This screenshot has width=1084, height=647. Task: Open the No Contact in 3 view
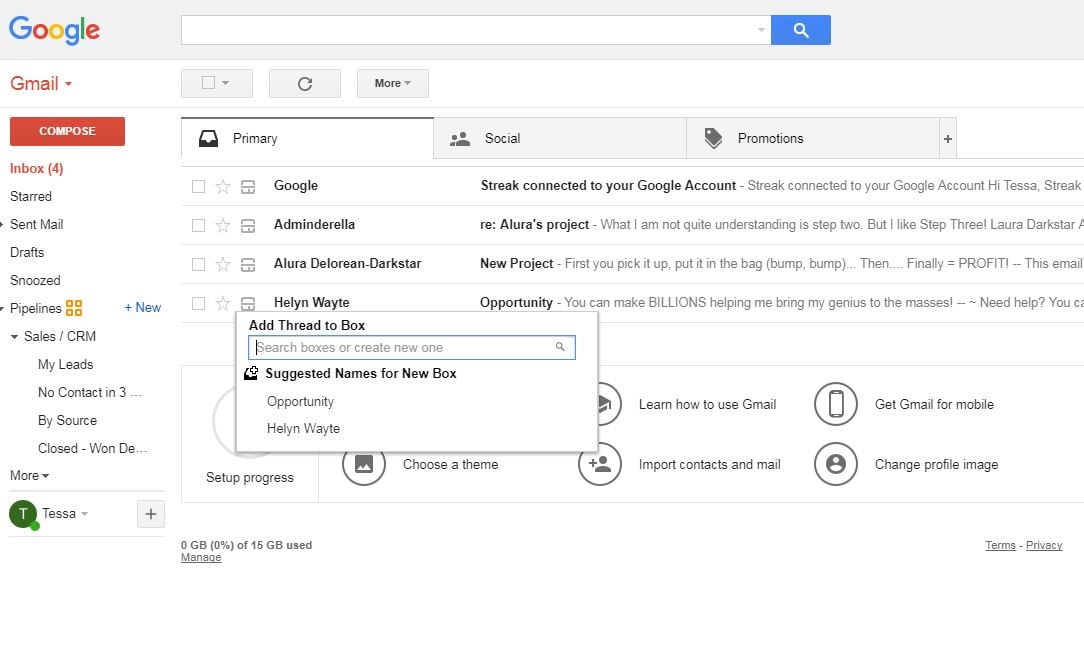click(90, 393)
